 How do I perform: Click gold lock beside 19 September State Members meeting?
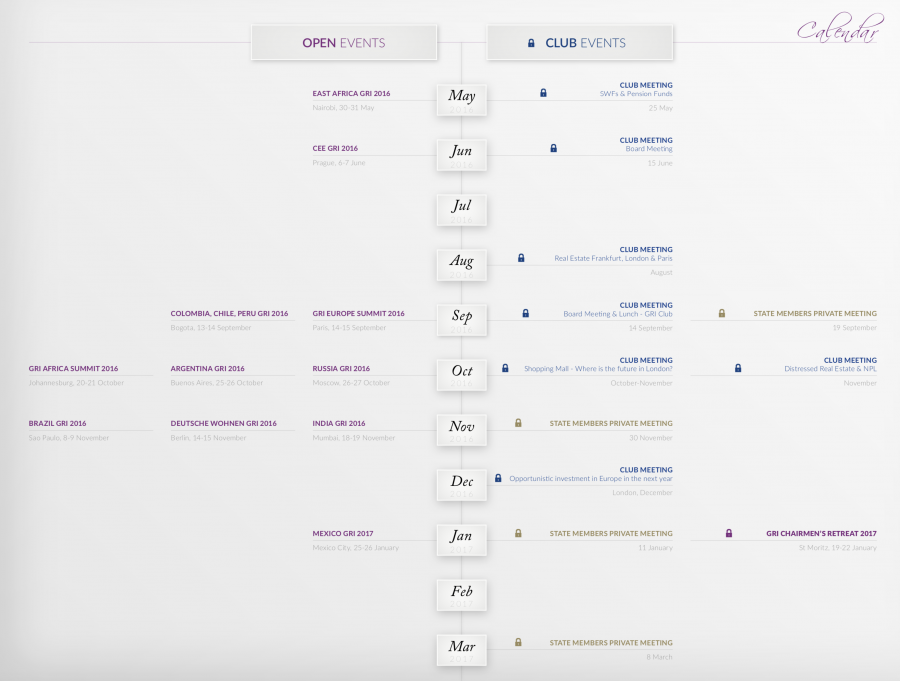(x=721, y=314)
